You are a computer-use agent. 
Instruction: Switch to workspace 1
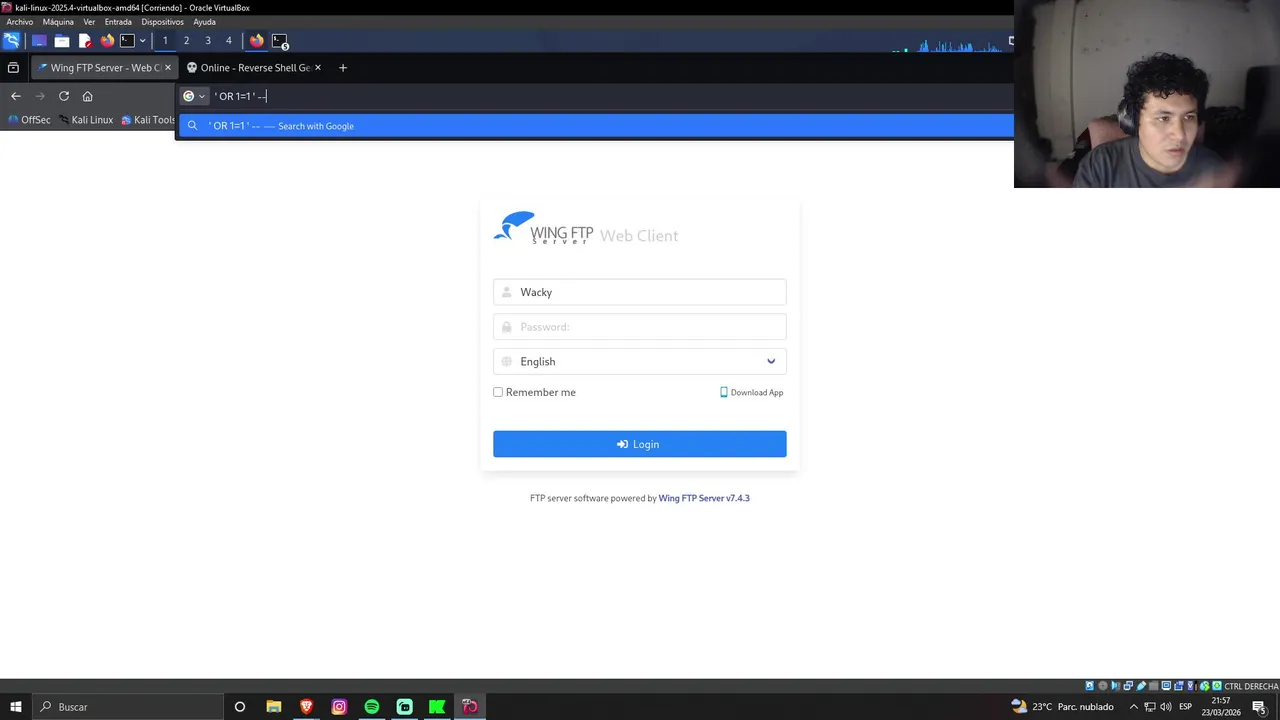165,41
